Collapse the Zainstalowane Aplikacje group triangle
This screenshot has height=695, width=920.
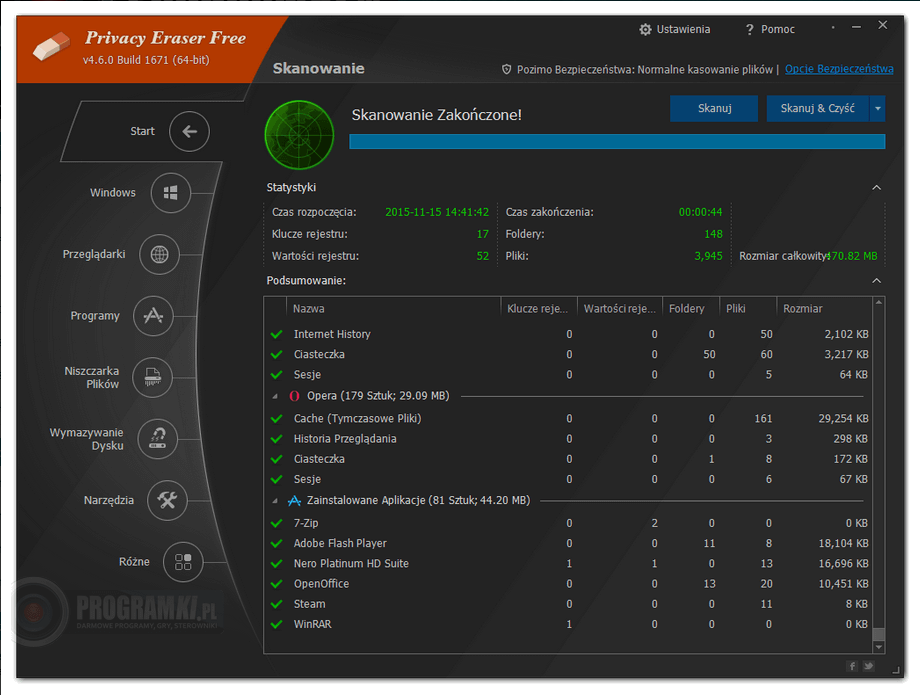coord(275,501)
